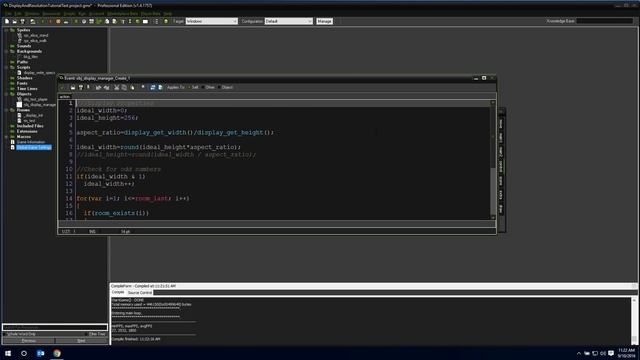
Task: Click the resource search field above Whole Word Only
Action: coord(55,327)
